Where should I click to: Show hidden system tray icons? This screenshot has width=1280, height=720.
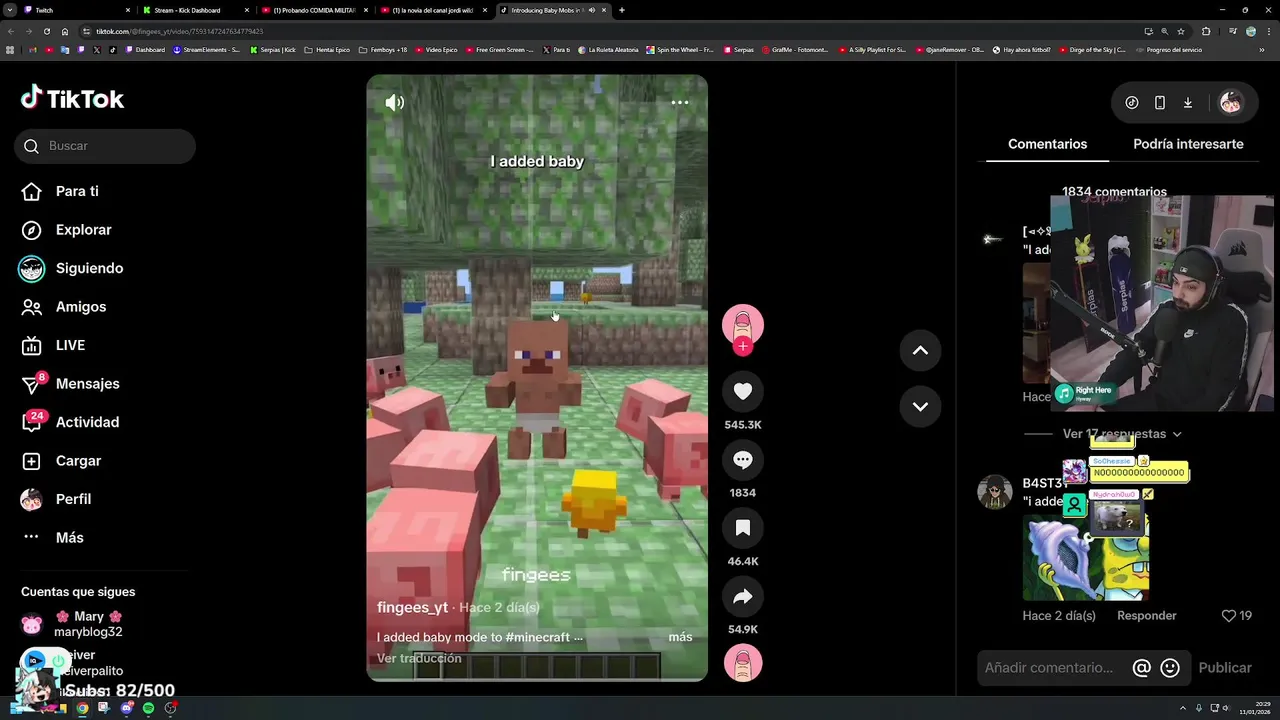click(1183, 708)
